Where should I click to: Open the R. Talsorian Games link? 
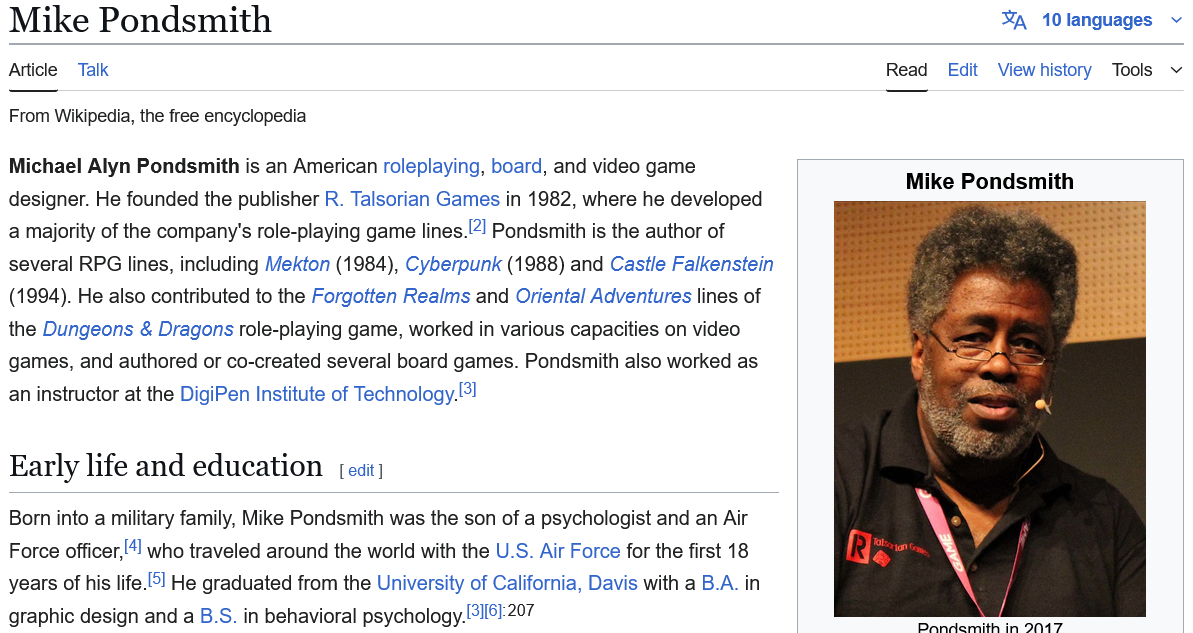412,199
